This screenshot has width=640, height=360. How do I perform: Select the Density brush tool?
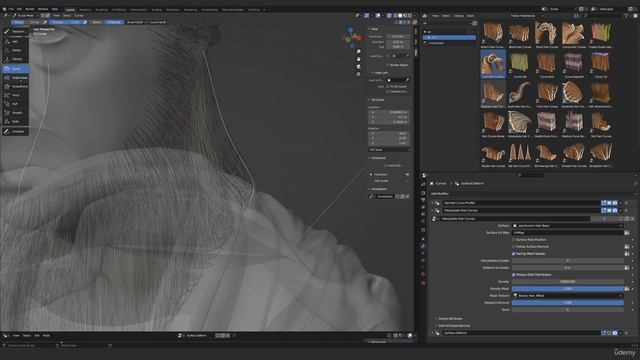coord(16,59)
